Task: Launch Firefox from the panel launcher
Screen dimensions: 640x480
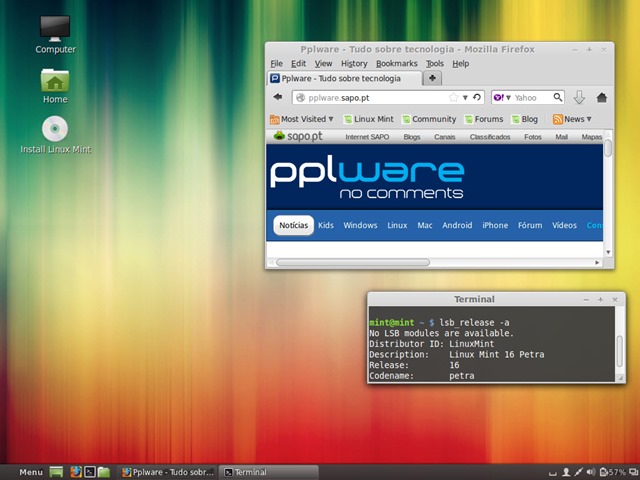Action: point(76,472)
